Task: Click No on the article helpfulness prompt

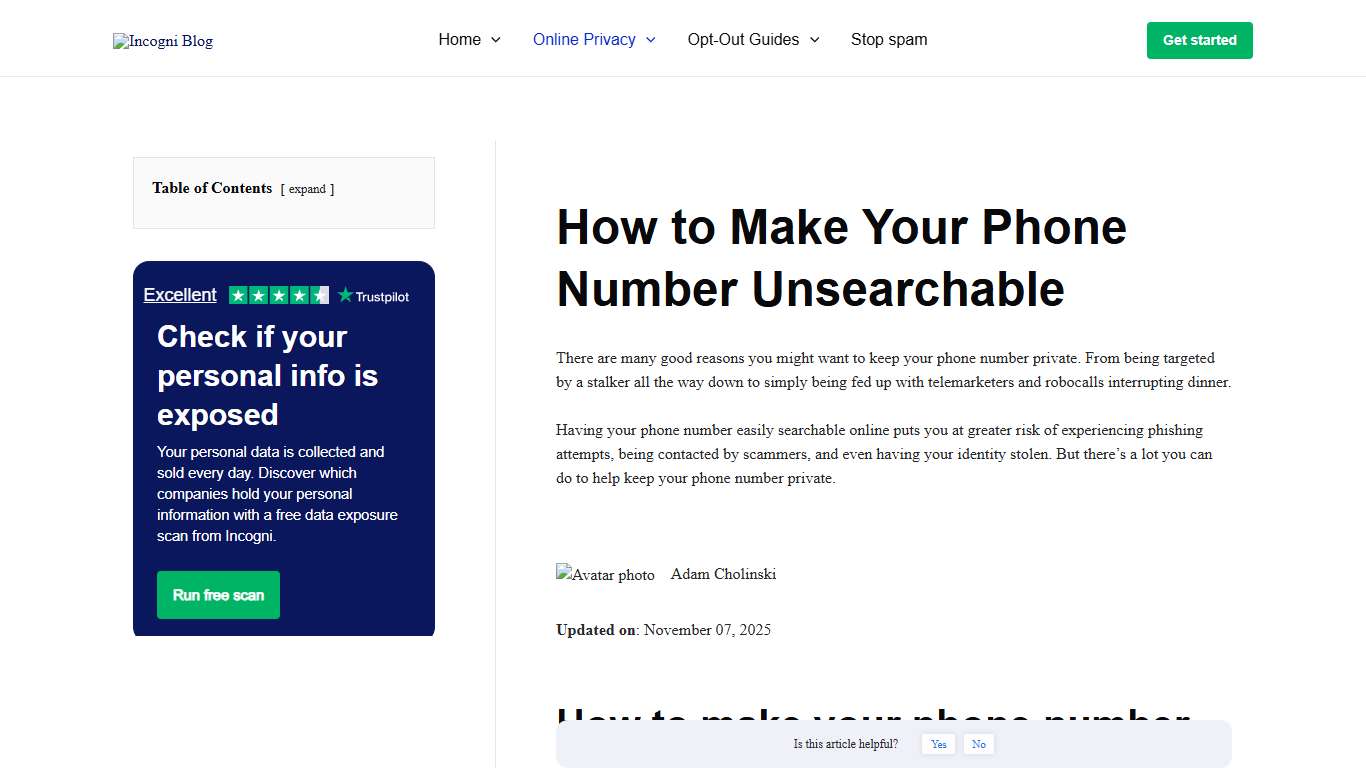Action: 978,744
